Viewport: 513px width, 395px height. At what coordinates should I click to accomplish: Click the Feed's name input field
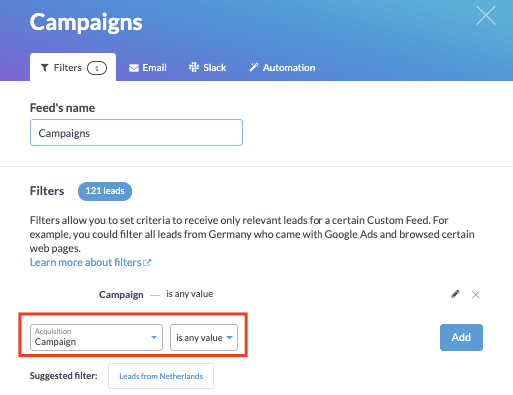click(x=136, y=133)
